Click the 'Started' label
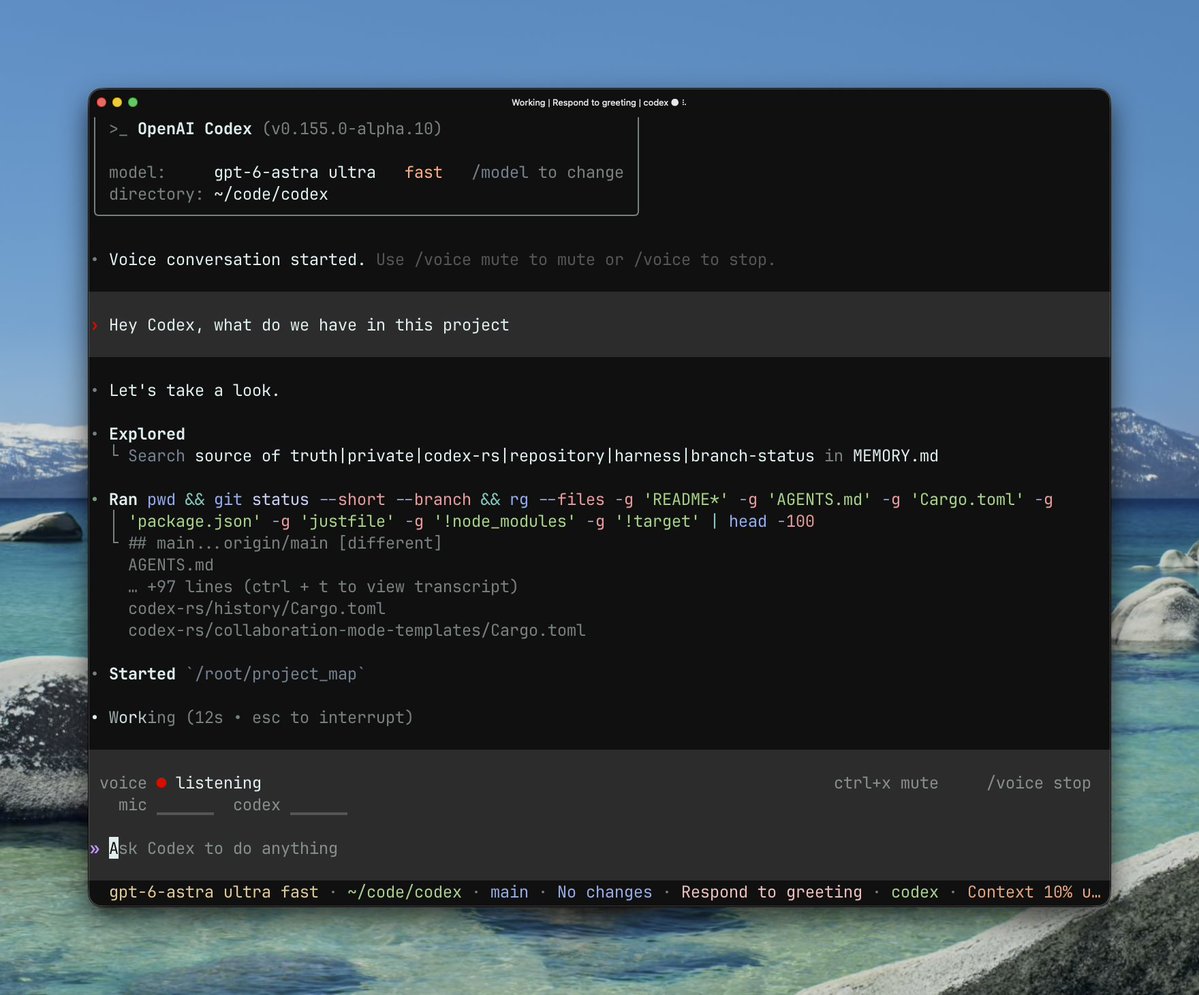The width and height of the screenshot is (1199, 995). click(142, 674)
